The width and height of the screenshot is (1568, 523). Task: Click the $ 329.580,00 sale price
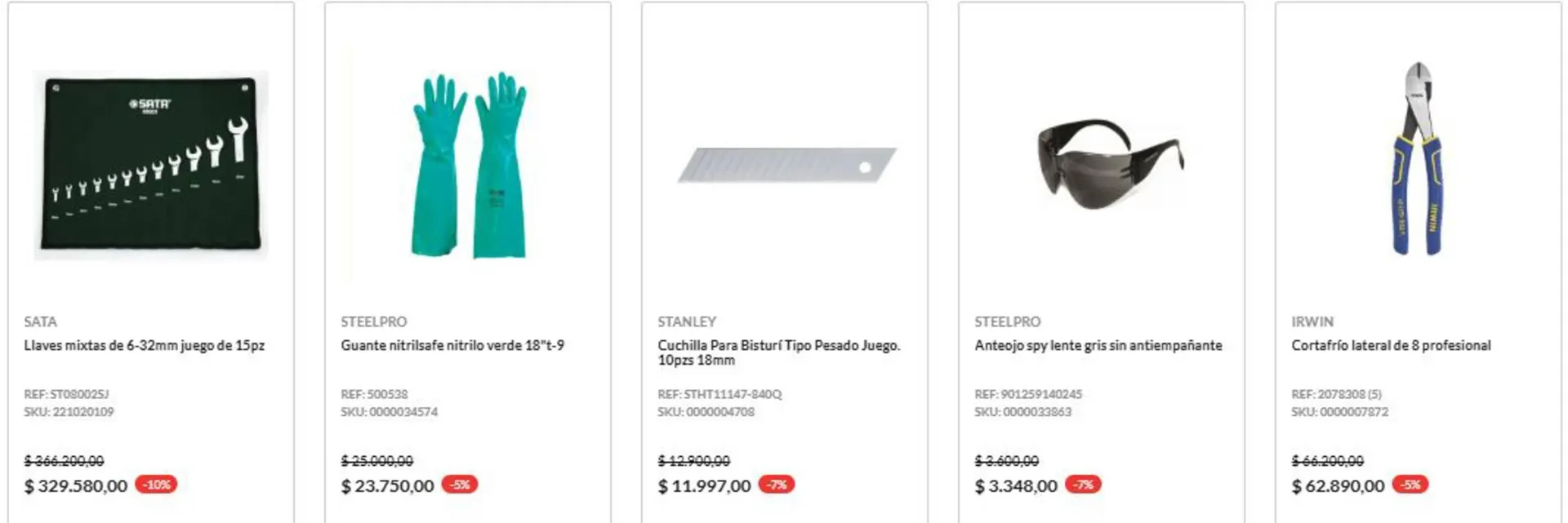[x=76, y=486]
